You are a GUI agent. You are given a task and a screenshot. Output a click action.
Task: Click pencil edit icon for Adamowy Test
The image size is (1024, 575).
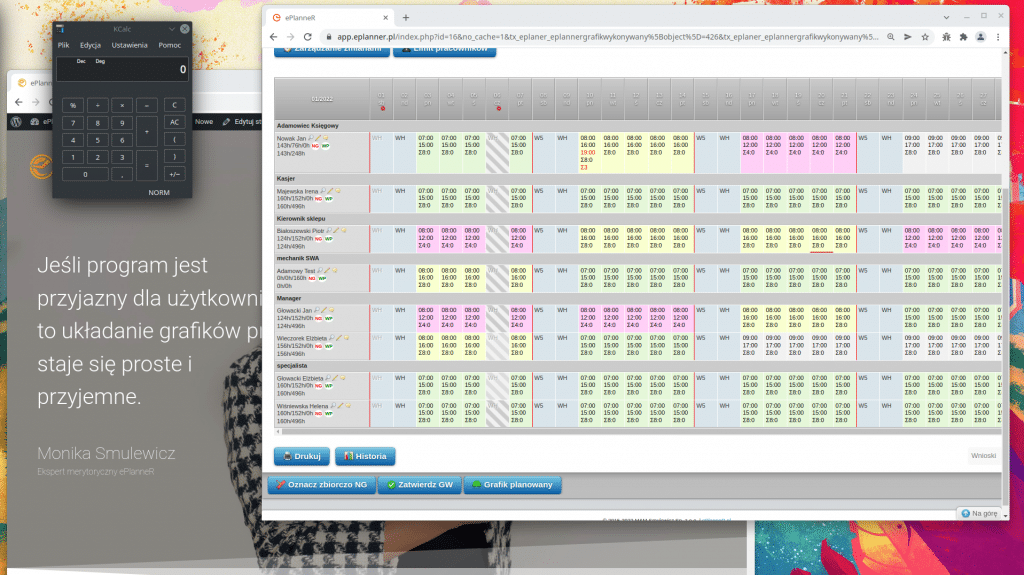click(327, 271)
